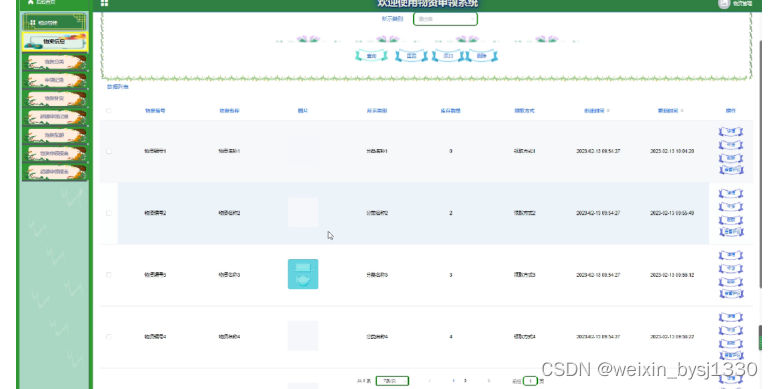Click the bottom action button in row 1
773x389 pixels.
[x=731, y=170]
